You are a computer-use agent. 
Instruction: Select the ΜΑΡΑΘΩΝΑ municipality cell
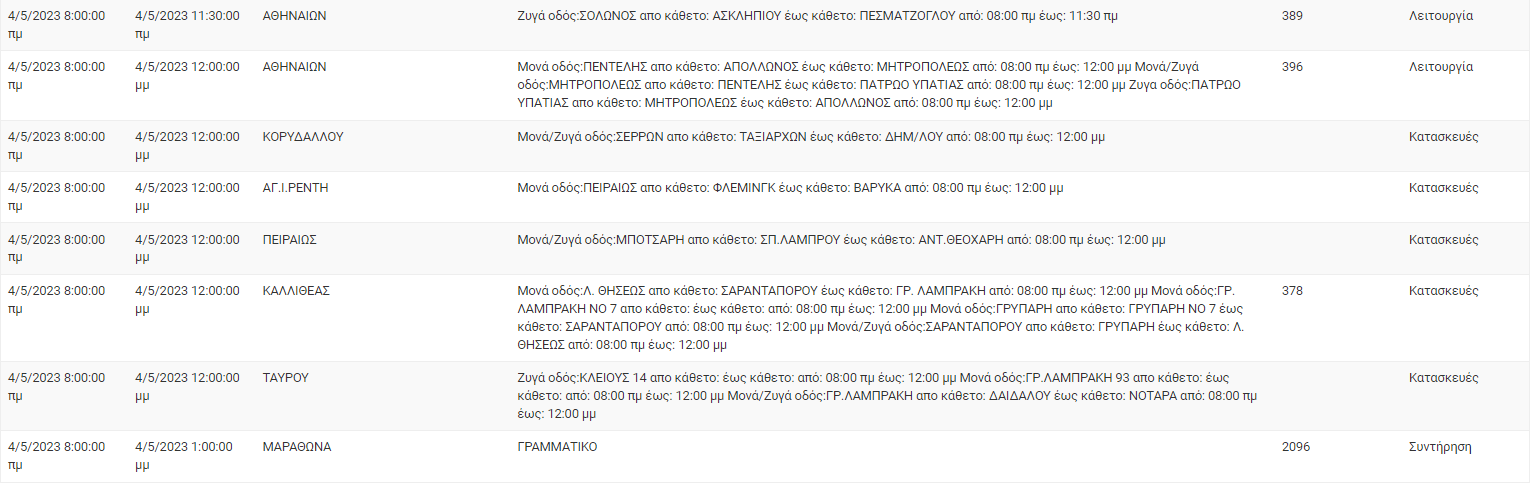pos(296,447)
